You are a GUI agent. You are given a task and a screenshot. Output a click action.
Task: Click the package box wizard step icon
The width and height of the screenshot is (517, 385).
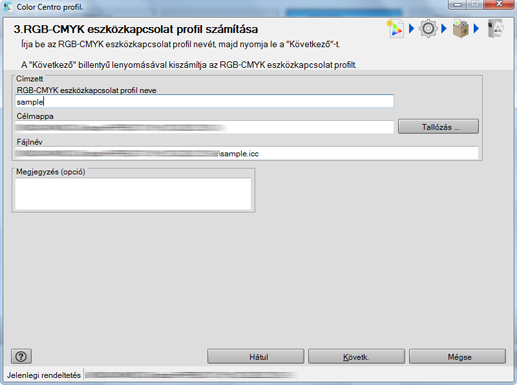point(461,29)
